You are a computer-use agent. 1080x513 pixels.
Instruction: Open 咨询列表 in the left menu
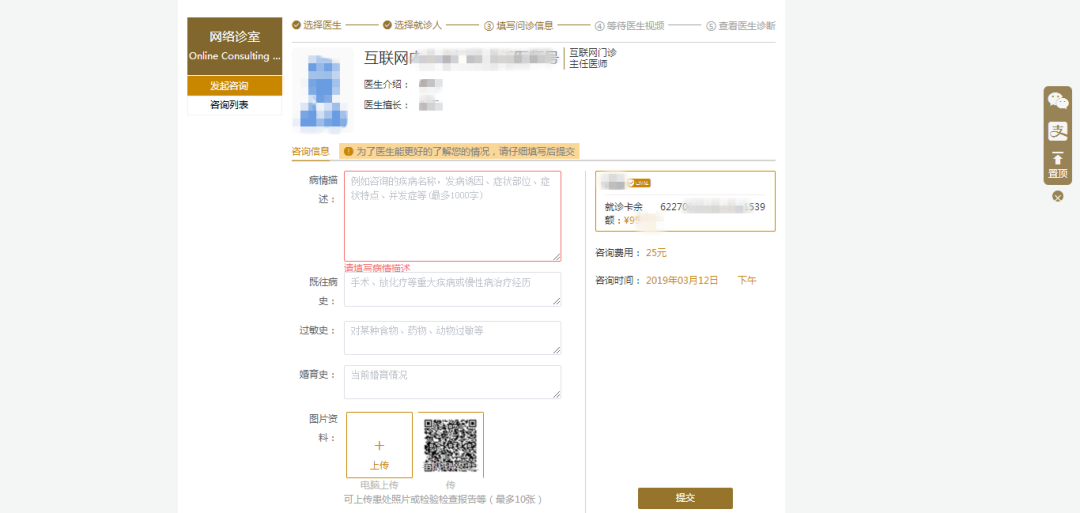(234, 105)
